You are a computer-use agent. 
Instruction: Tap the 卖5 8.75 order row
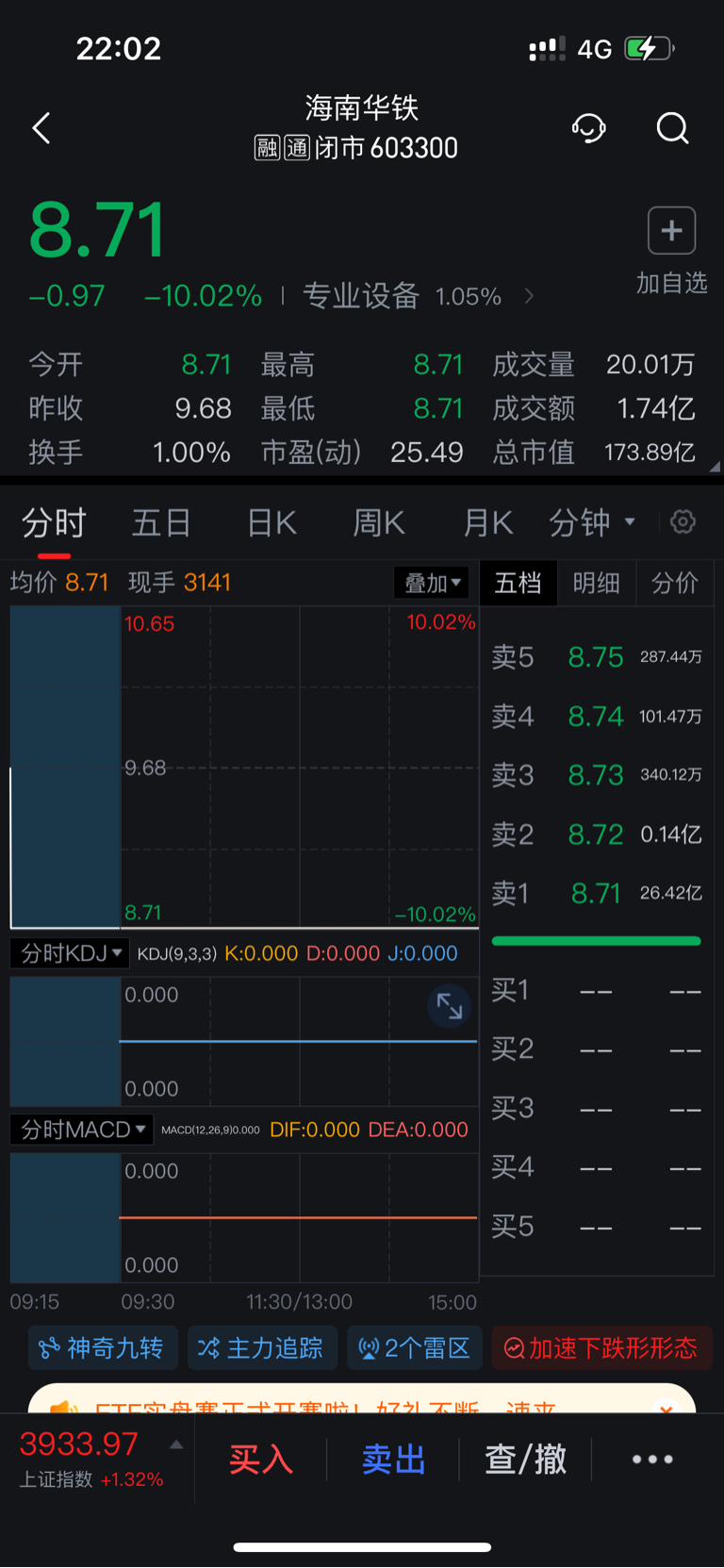597,657
